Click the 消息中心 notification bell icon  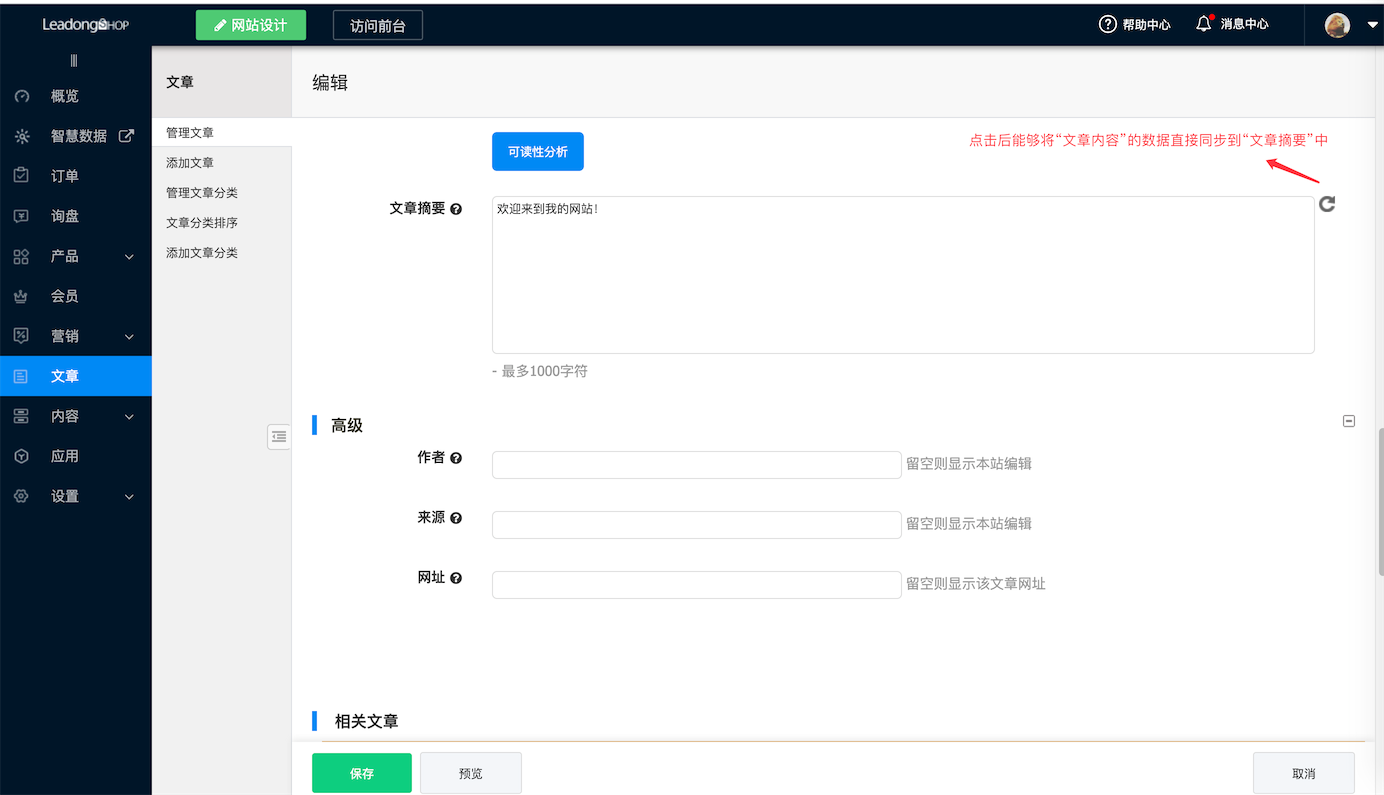tap(1202, 22)
